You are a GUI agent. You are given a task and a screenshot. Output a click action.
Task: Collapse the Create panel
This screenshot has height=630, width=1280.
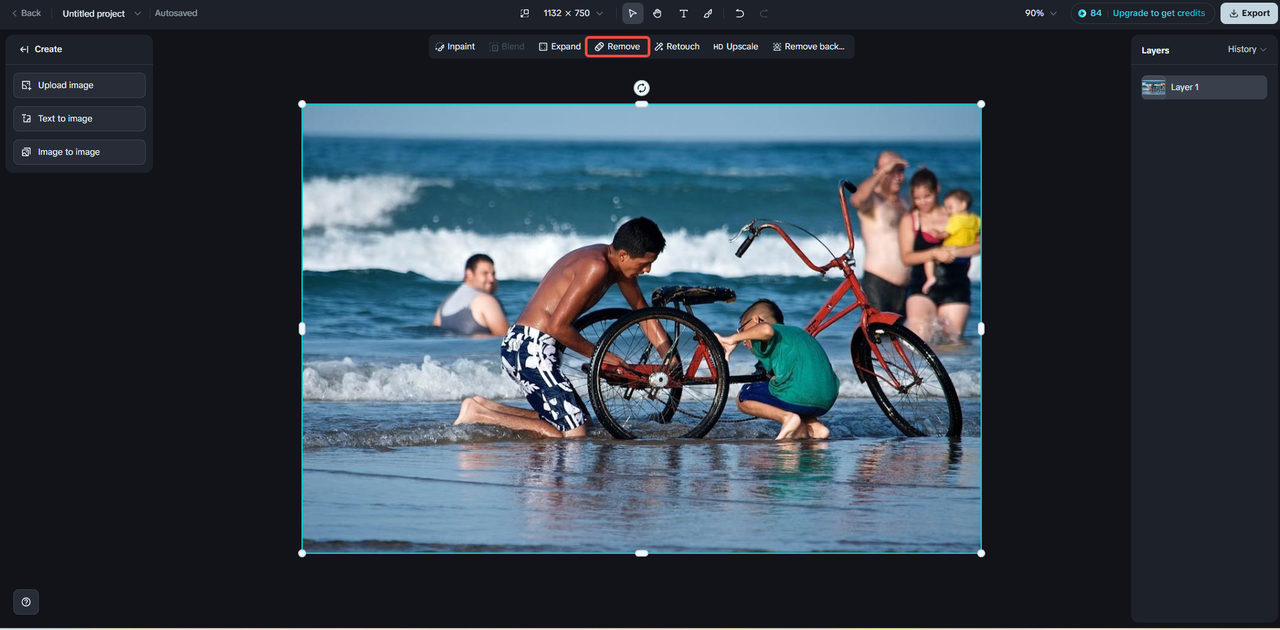[24, 49]
